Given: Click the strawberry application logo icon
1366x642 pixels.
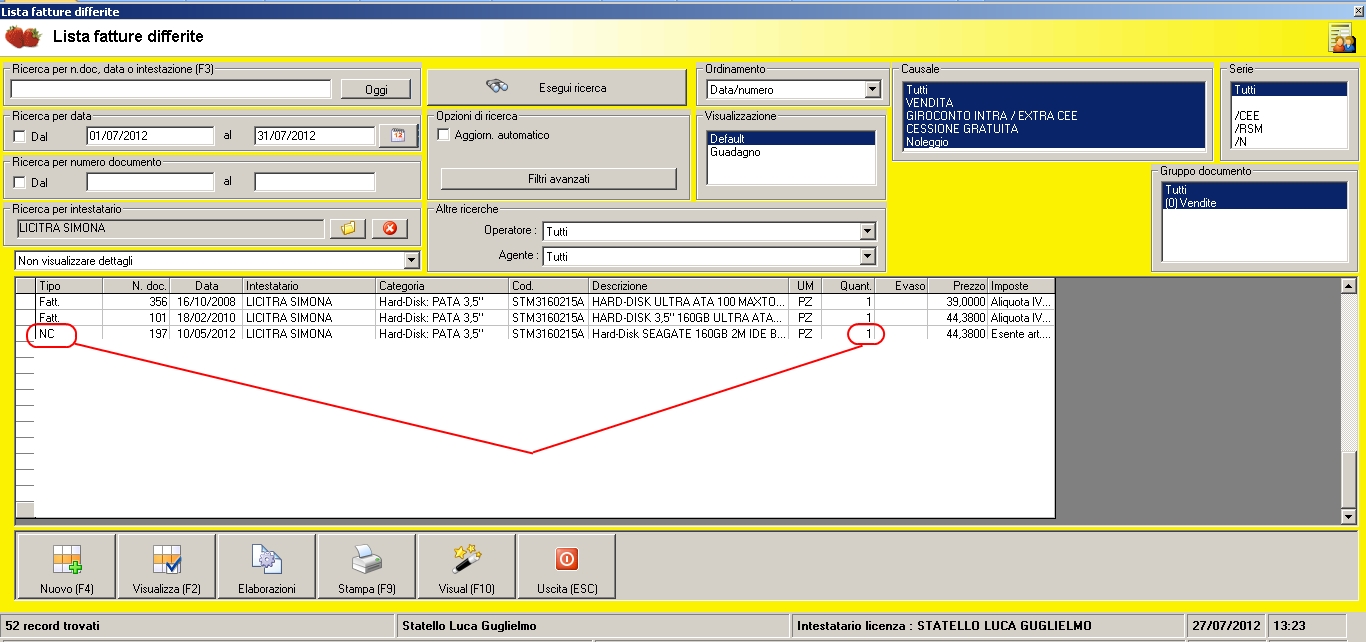Looking at the screenshot, I should click(23, 38).
